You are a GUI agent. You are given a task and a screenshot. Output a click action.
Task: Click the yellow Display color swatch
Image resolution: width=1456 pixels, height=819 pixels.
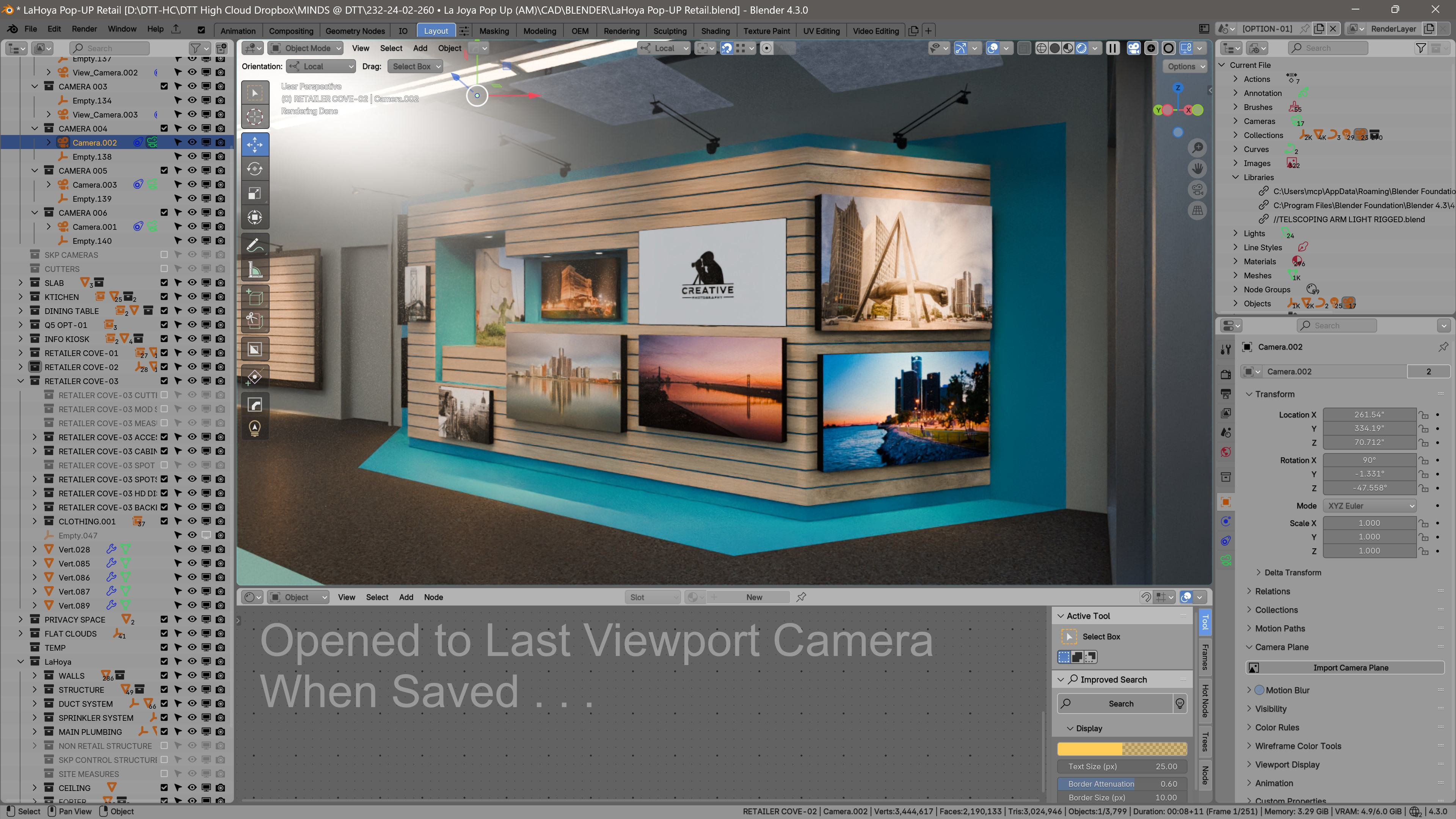pyautogui.click(x=1122, y=749)
